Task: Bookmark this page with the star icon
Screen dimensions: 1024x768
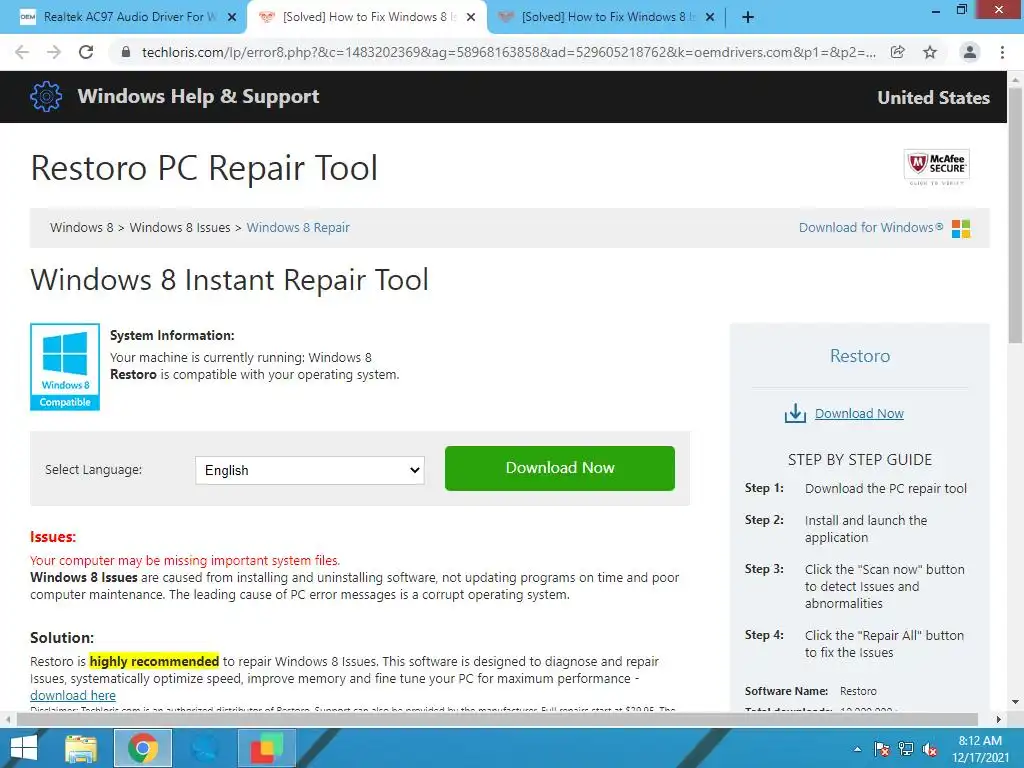Action: pos(930,52)
